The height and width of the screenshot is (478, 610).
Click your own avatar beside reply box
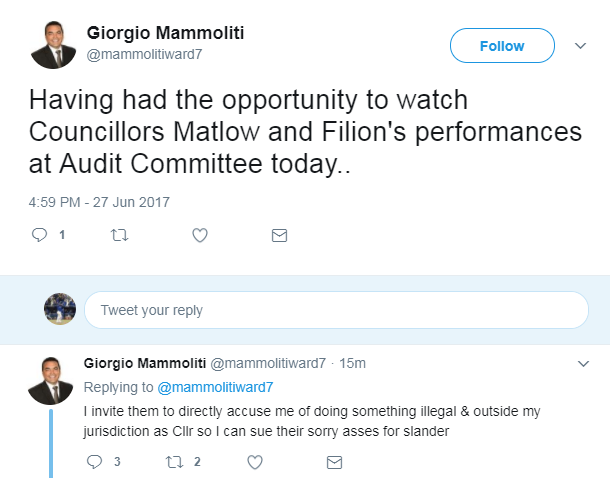tap(60, 310)
